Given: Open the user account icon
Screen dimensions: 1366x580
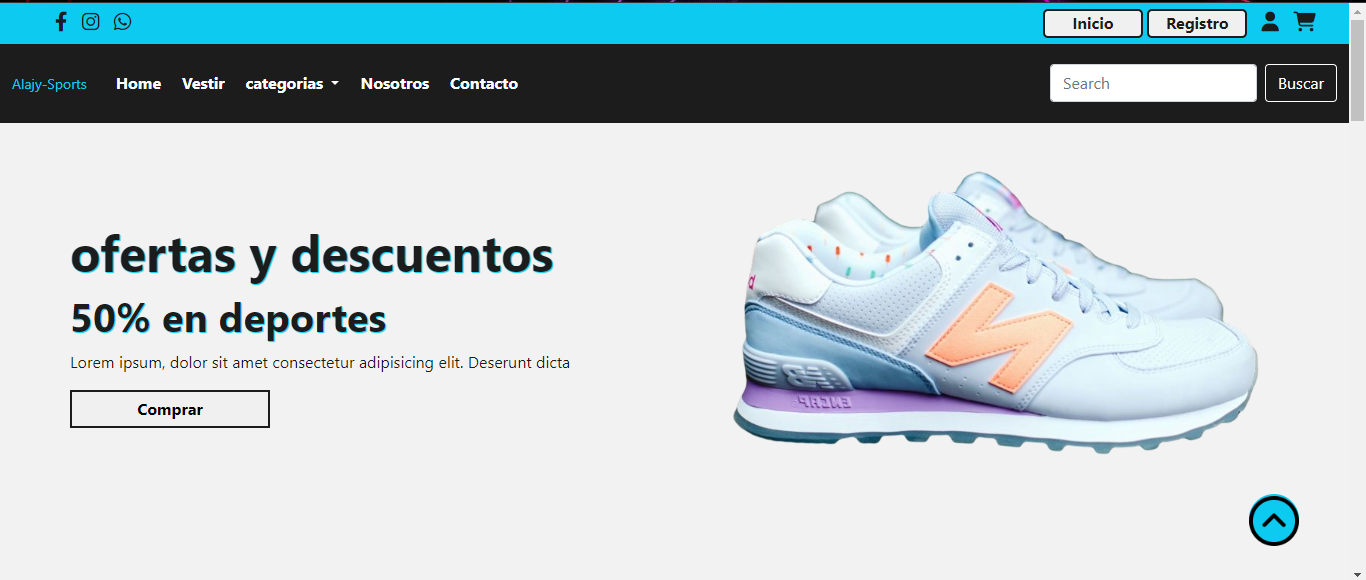Looking at the screenshot, I should point(1270,22).
